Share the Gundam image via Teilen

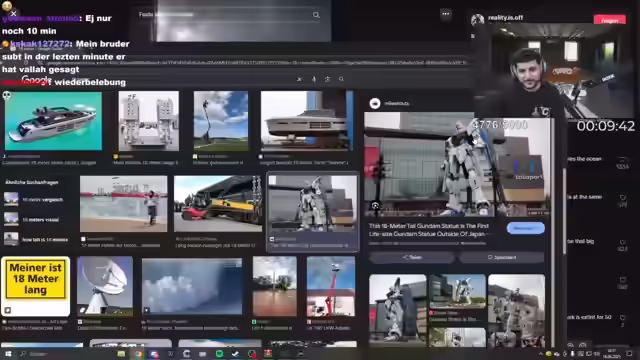[411, 257]
